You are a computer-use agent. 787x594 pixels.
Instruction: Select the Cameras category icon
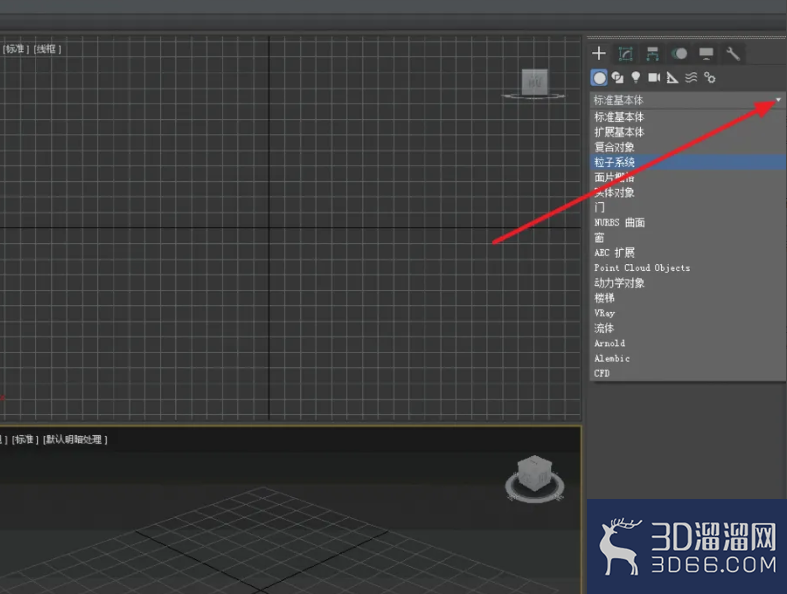(x=654, y=77)
